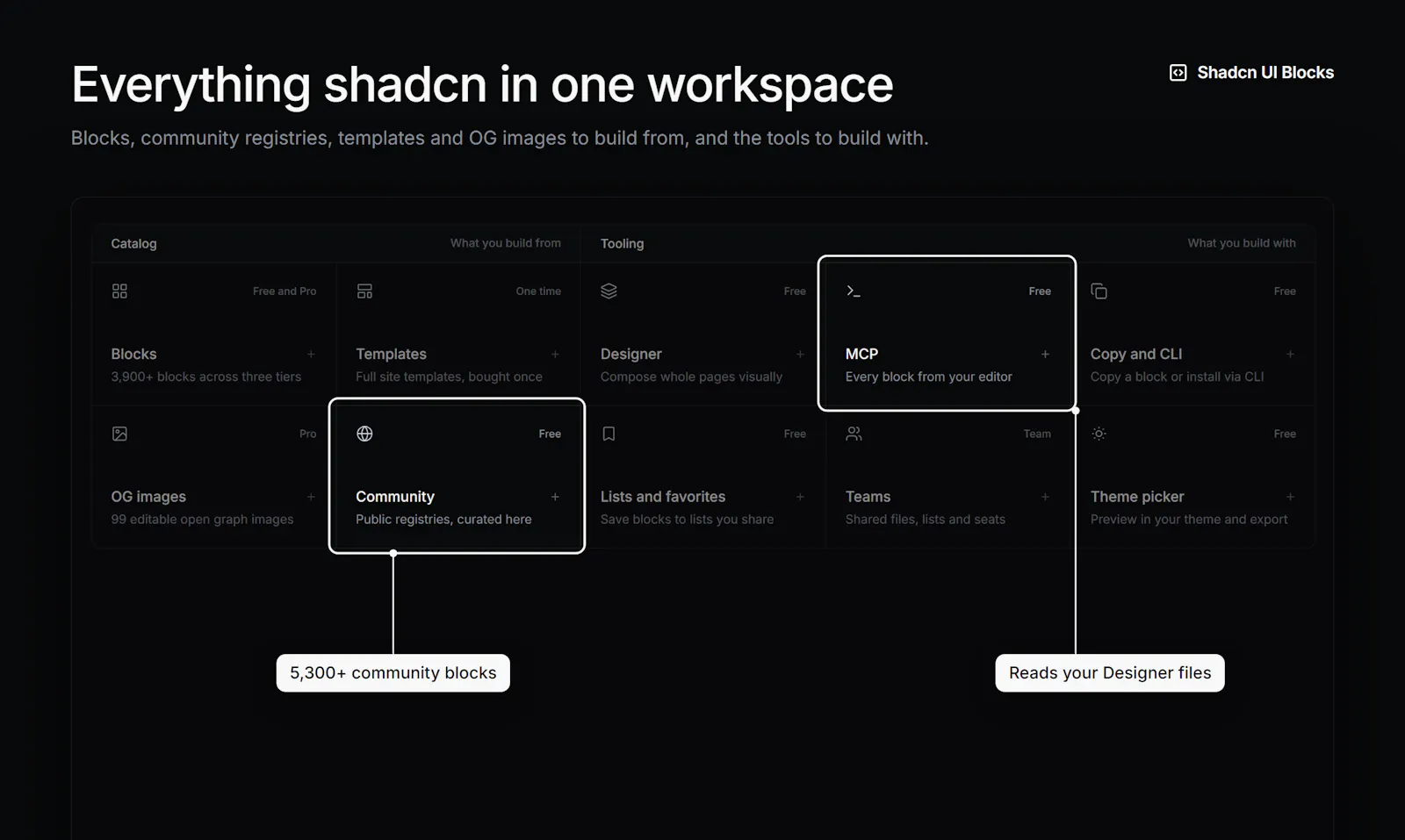Click '99 editable open graph images' text
This screenshot has height=840, width=1405.
pyautogui.click(x=202, y=520)
